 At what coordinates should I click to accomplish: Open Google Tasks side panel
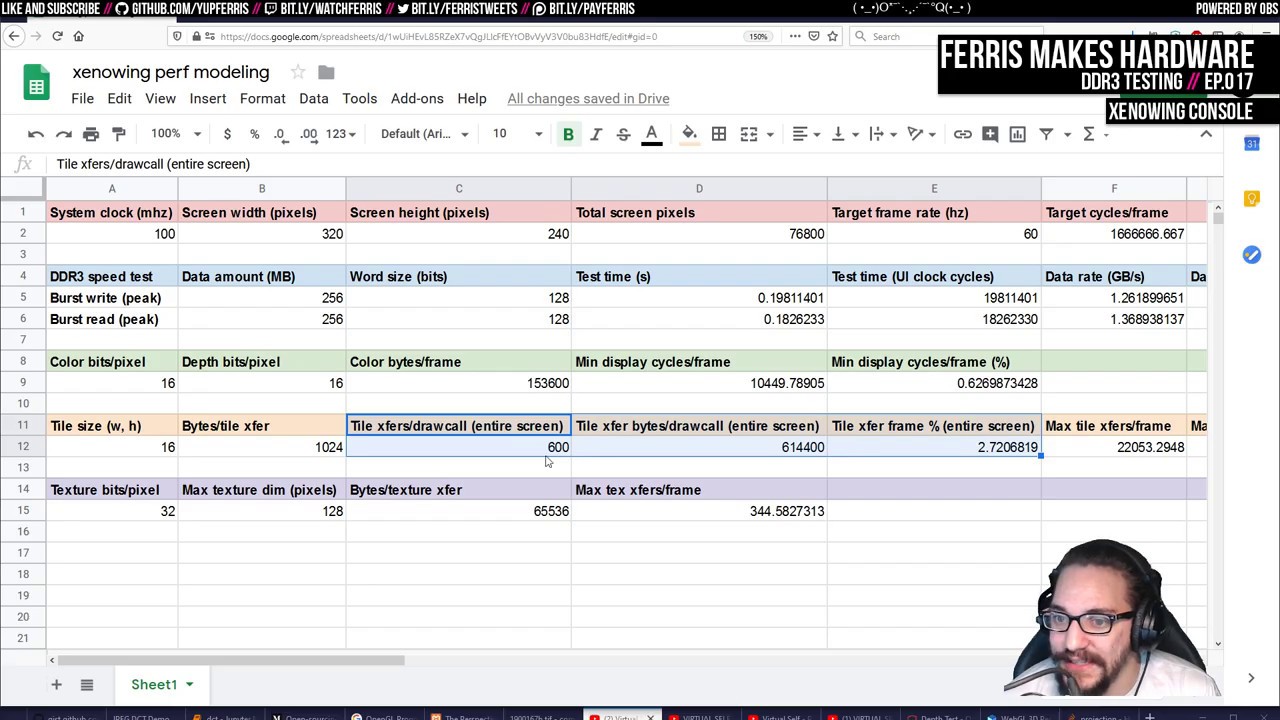click(x=1251, y=255)
